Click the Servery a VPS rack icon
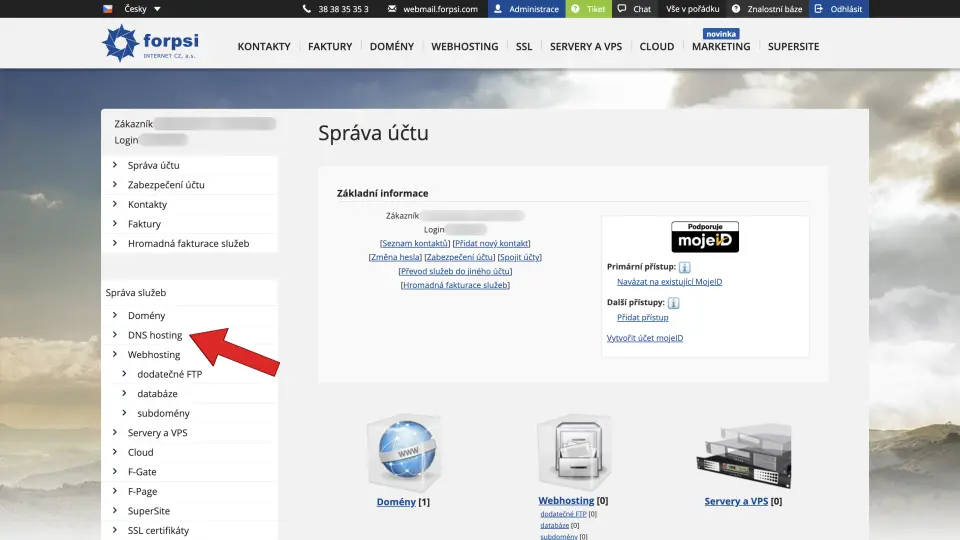Screen dimensions: 960x540 pos(743,457)
